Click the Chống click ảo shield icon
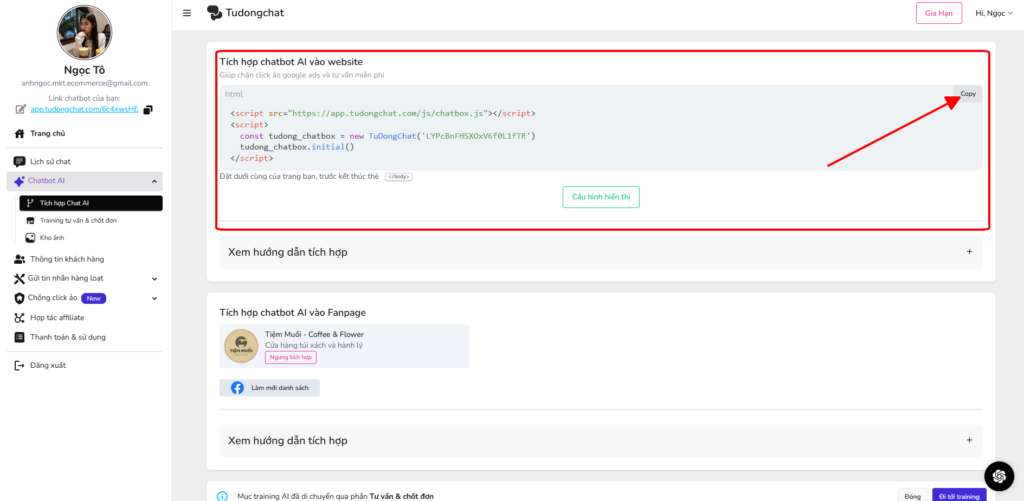Image resolution: width=1024 pixels, height=501 pixels. tap(20, 298)
